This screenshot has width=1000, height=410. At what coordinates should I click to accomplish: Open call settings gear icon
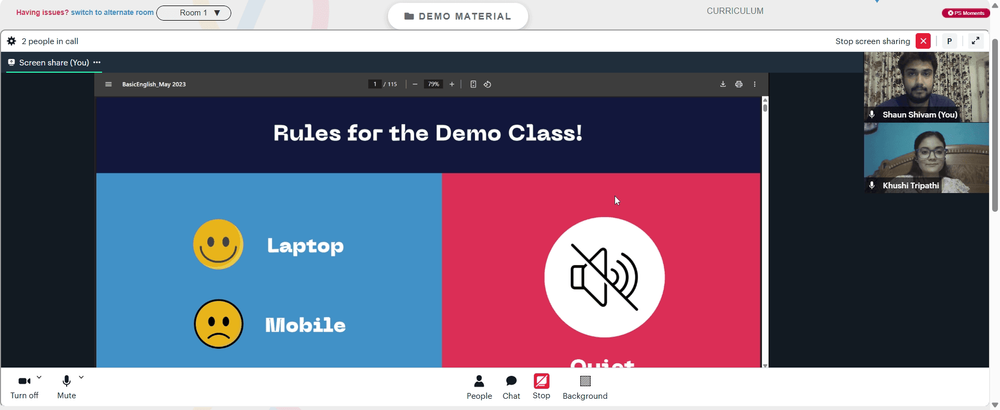(11, 41)
